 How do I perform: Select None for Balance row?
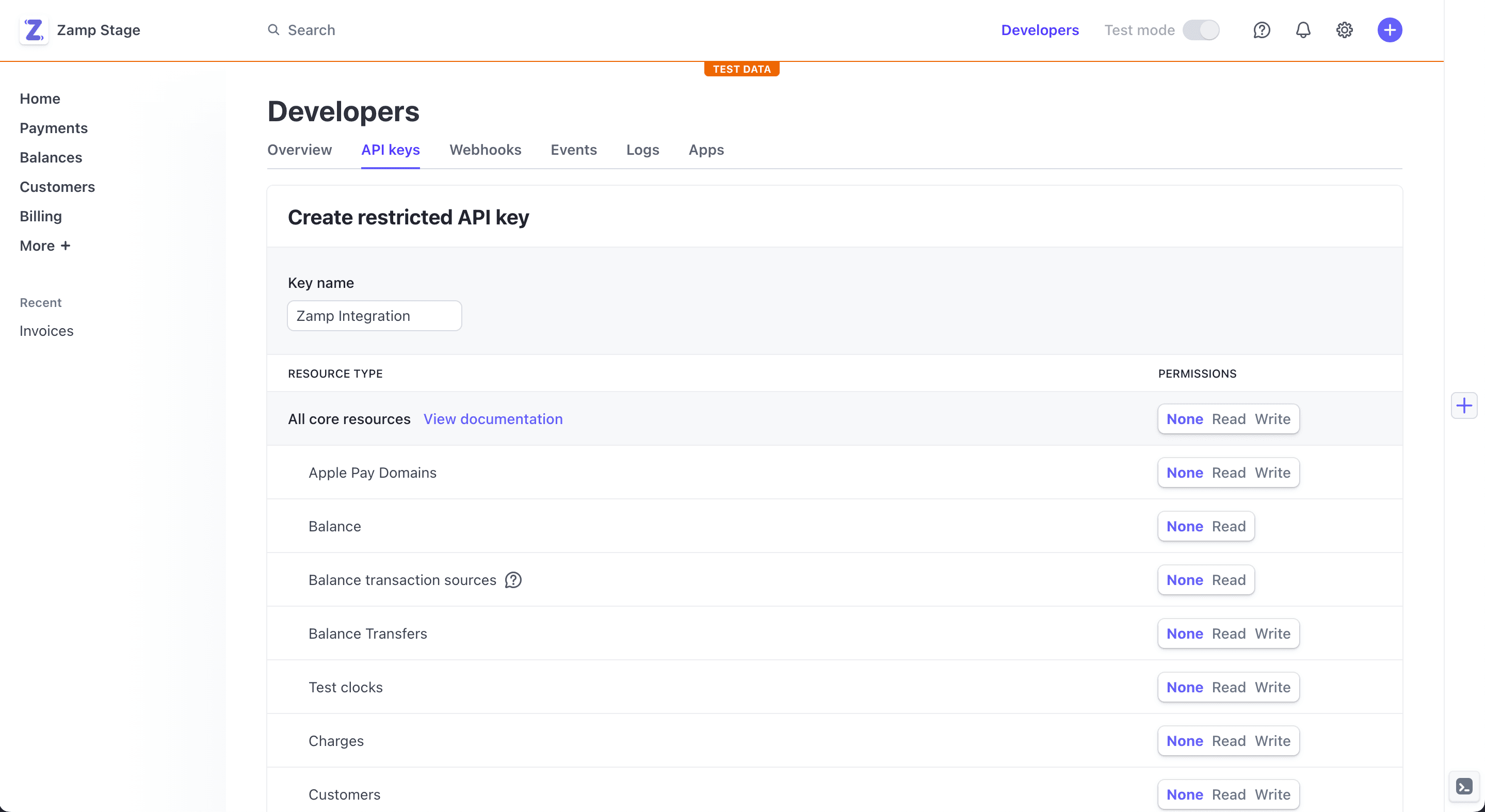pos(1185,526)
